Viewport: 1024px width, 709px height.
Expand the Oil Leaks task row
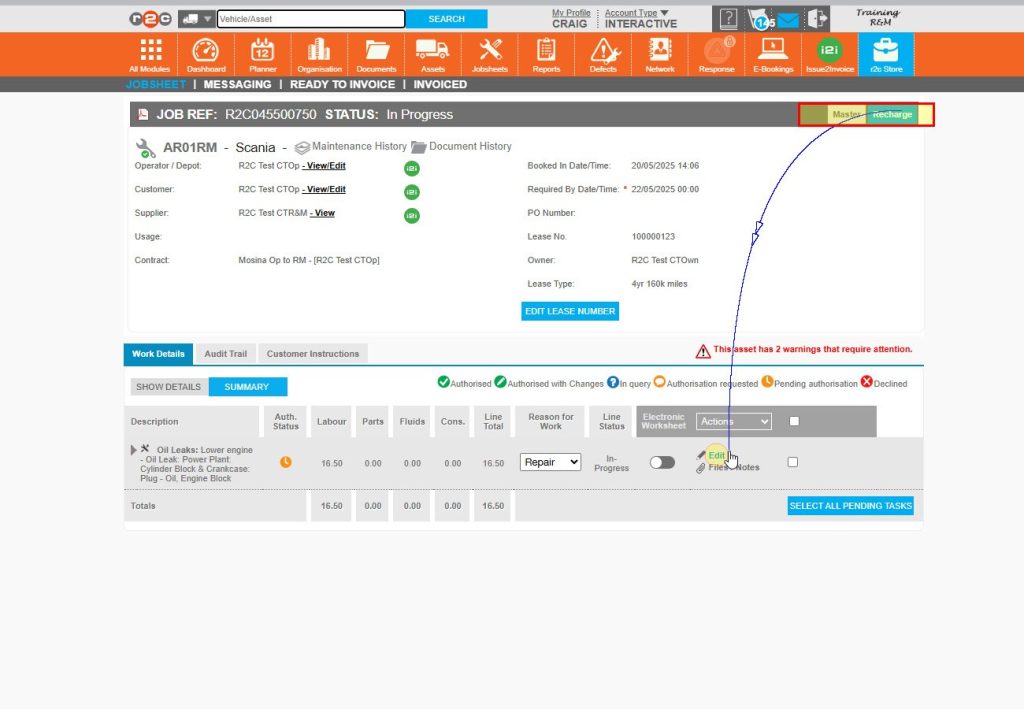[134, 450]
